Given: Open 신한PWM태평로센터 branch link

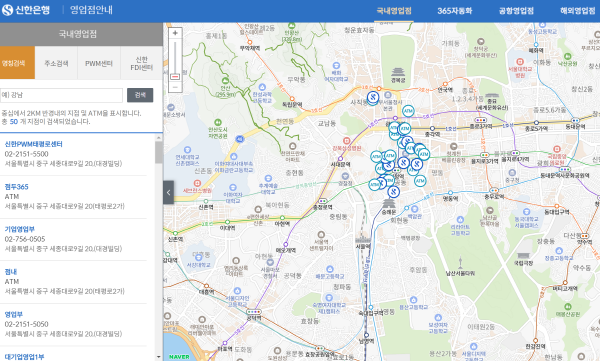Looking at the screenshot, I should pyautogui.click(x=33, y=144).
